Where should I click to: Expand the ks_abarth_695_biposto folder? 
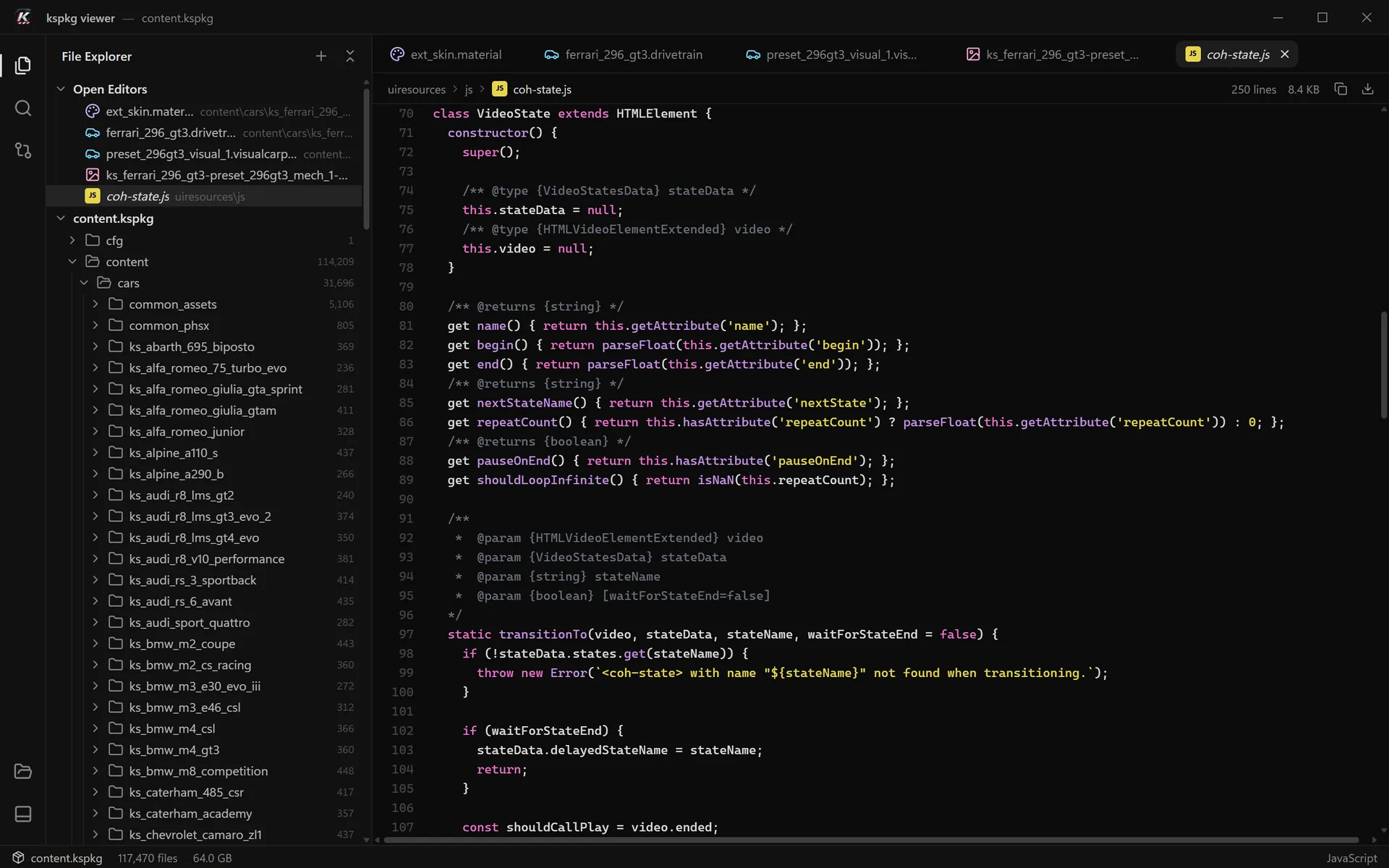(x=95, y=346)
